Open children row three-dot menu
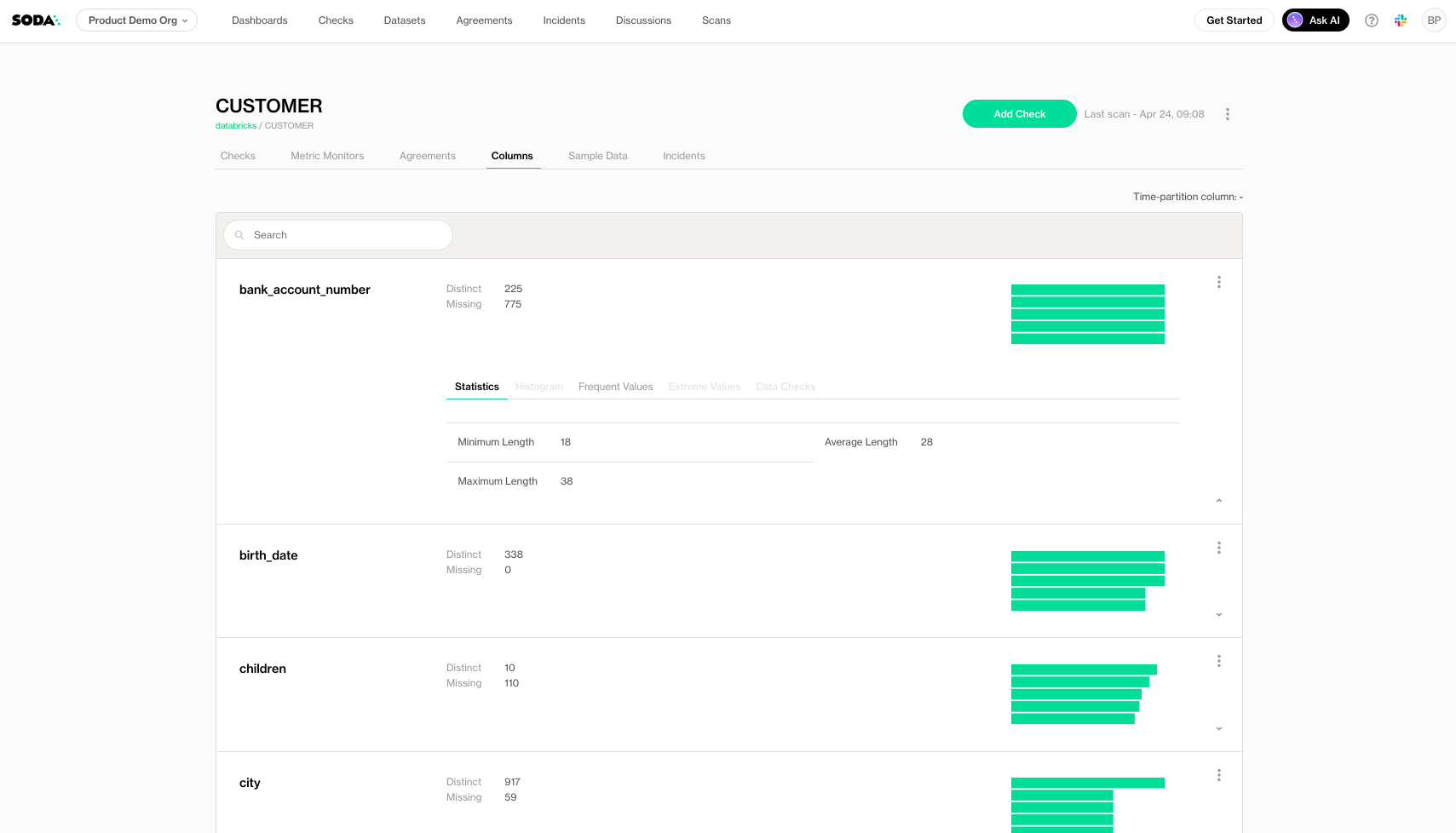This screenshot has width=1456, height=833. pos(1219,661)
